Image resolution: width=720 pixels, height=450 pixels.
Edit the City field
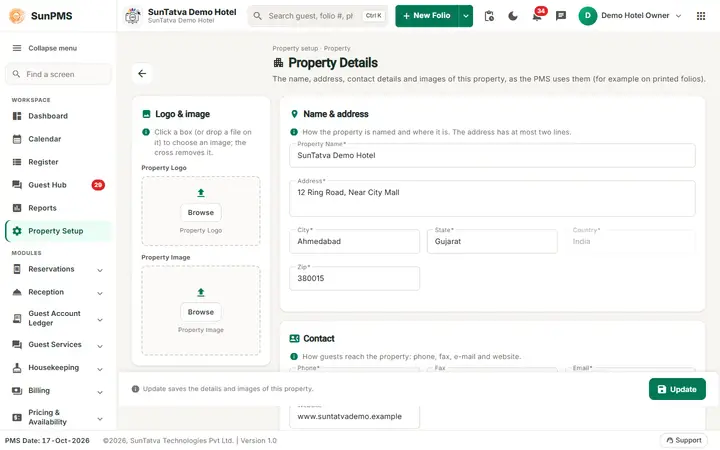tap(354, 242)
